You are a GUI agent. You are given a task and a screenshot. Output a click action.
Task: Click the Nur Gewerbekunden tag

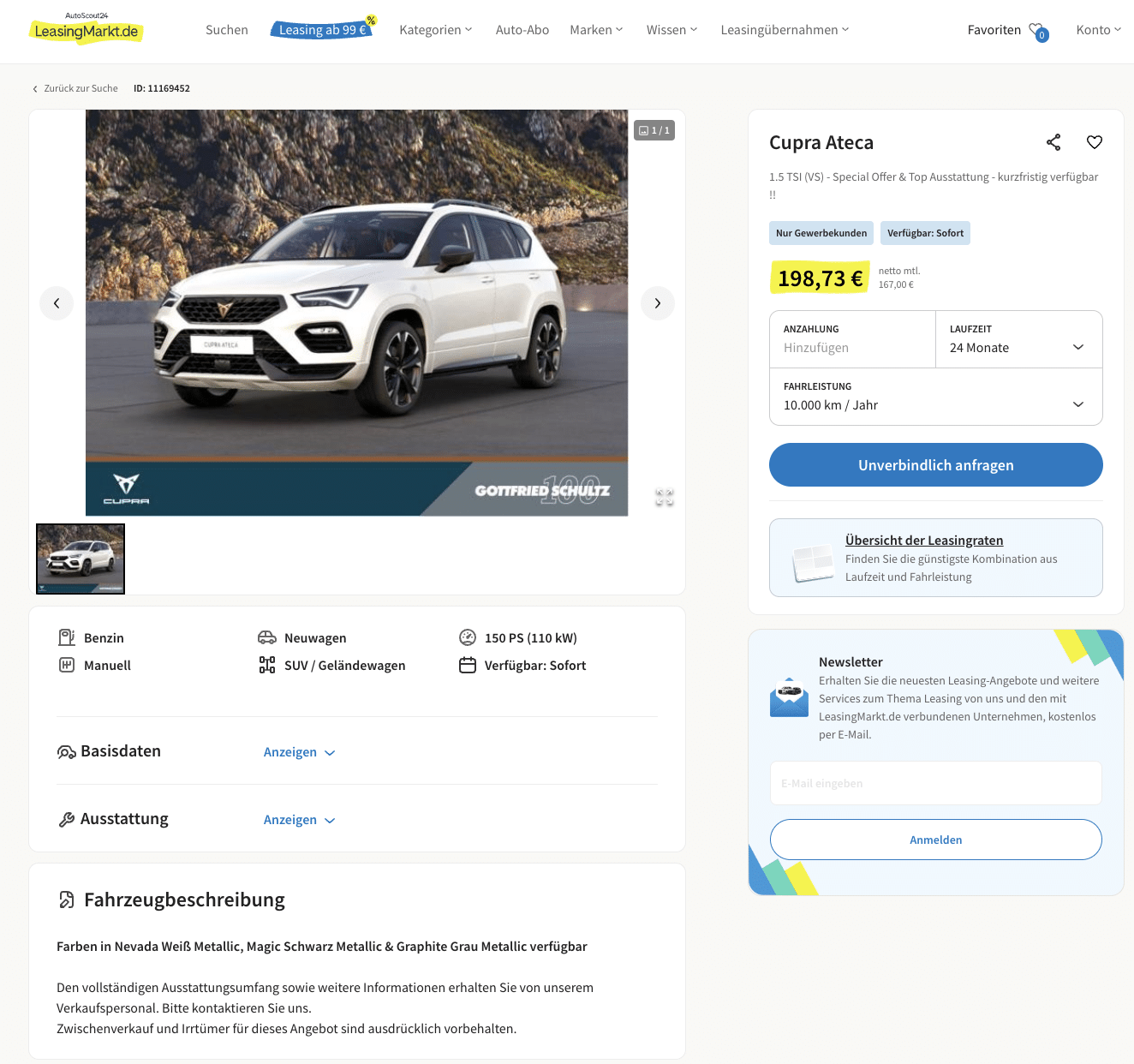click(x=821, y=233)
